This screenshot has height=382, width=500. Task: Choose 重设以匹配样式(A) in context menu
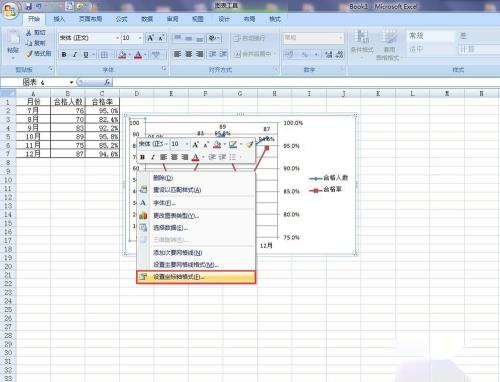pos(196,190)
